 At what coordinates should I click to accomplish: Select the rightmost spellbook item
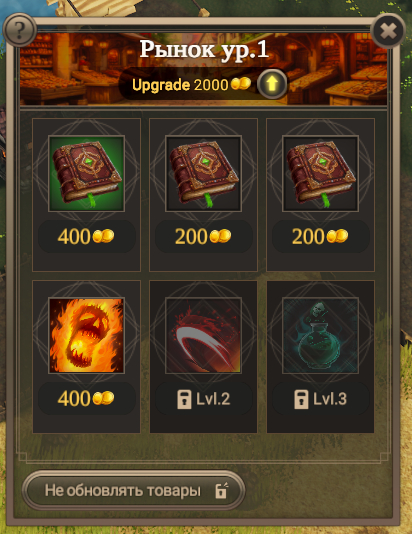(x=320, y=174)
